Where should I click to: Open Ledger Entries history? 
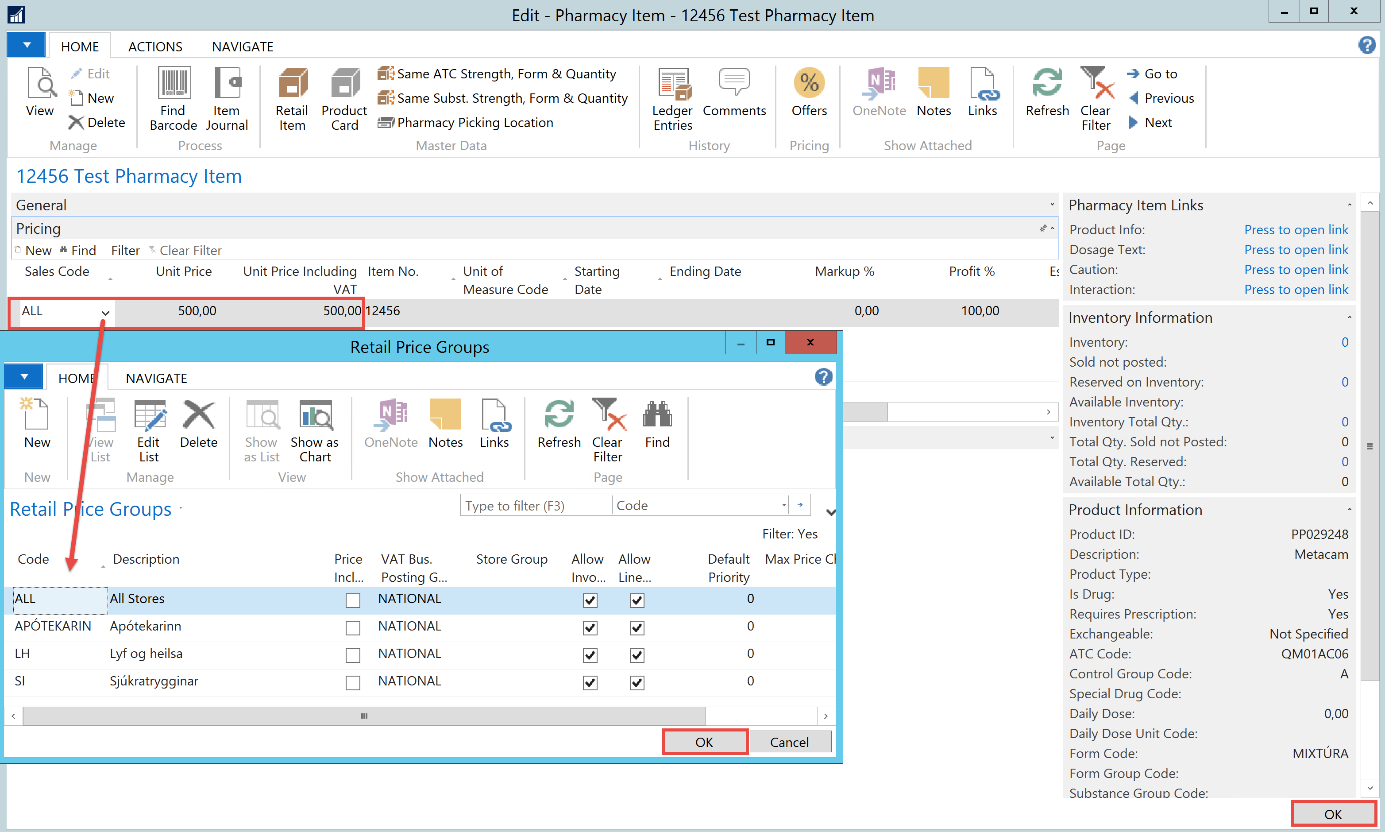tap(673, 99)
